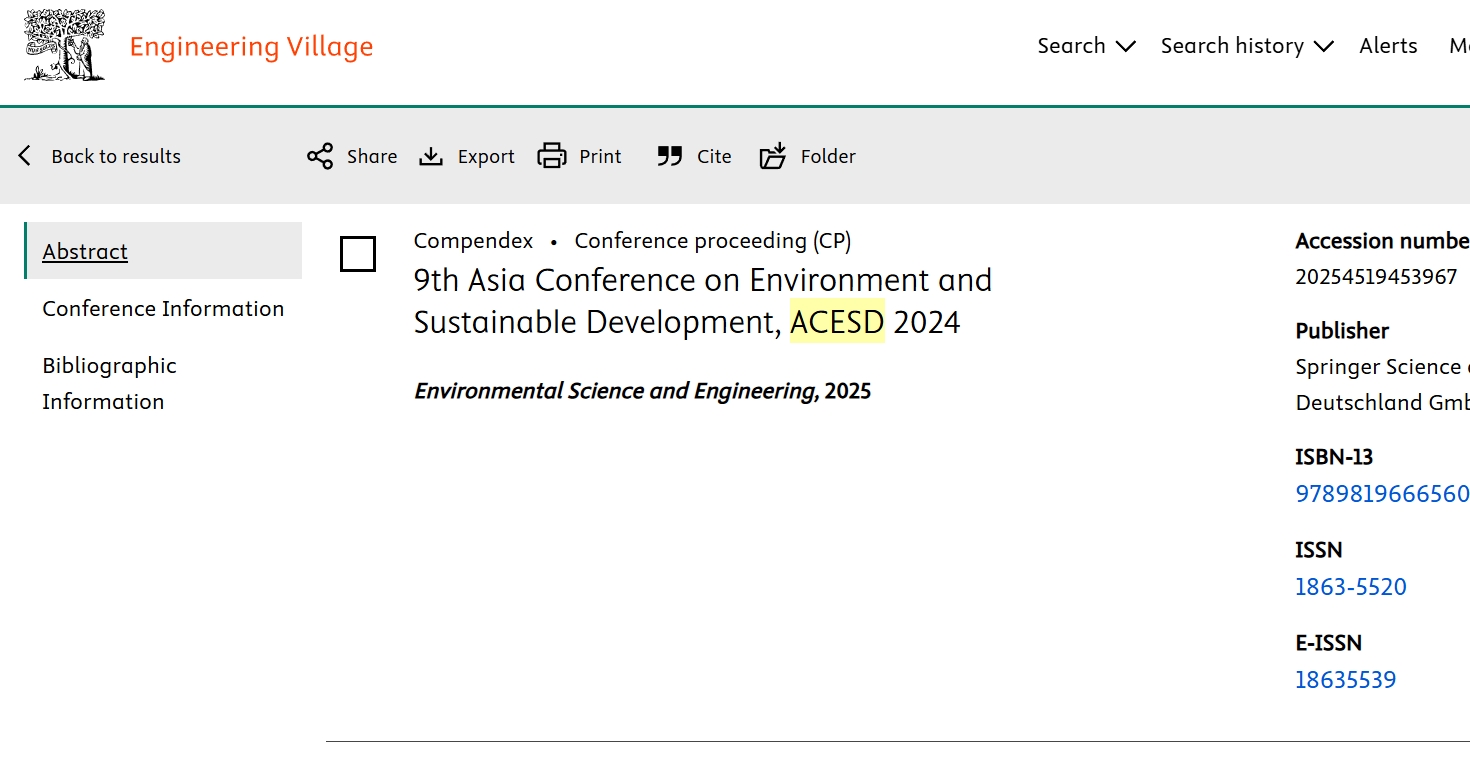The height and width of the screenshot is (771, 1470).
Task: Expand the Search dropdown menu
Action: (x=1086, y=46)
